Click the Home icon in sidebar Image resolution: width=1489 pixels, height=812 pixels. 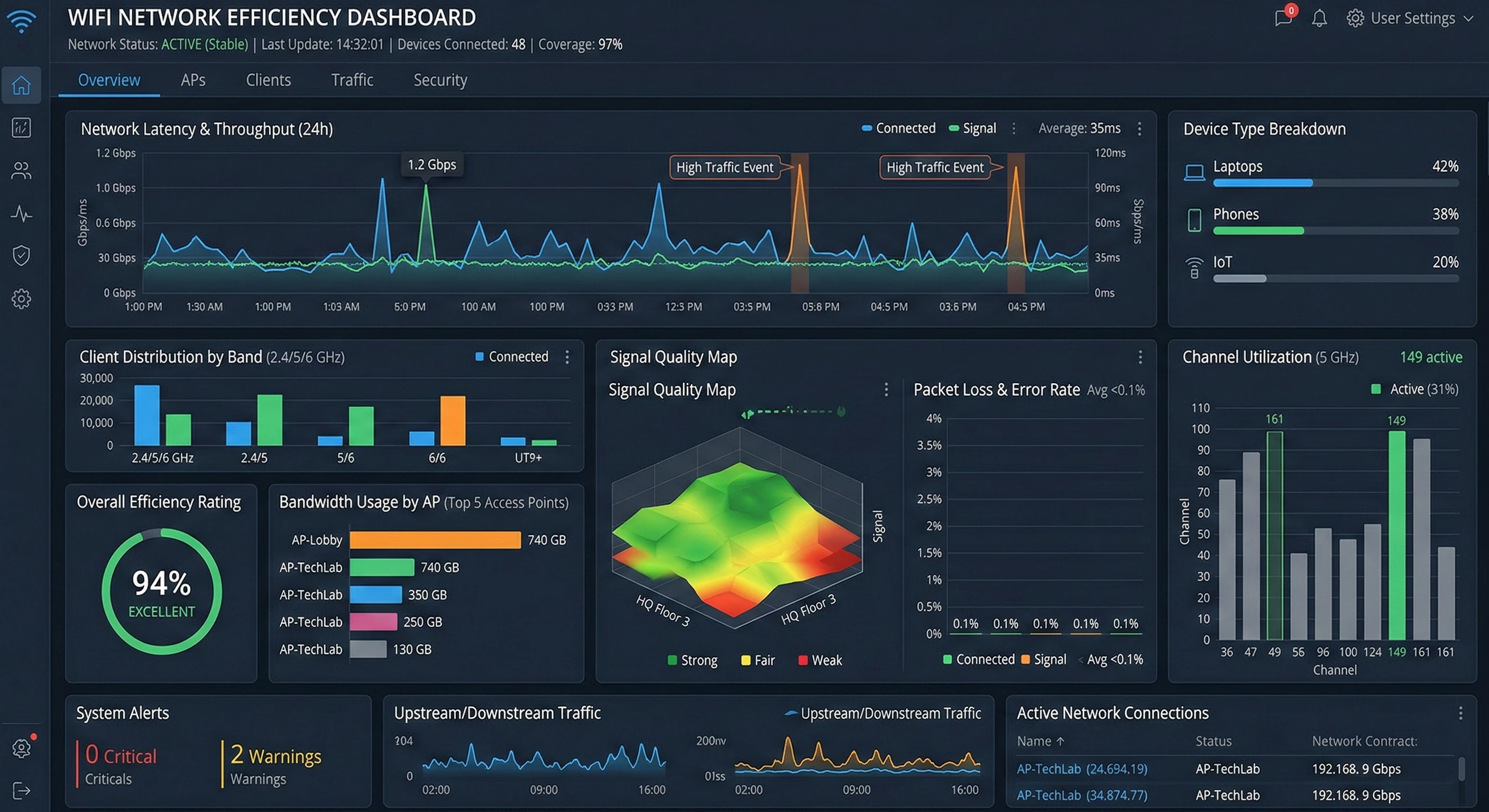tap(21, 86)
